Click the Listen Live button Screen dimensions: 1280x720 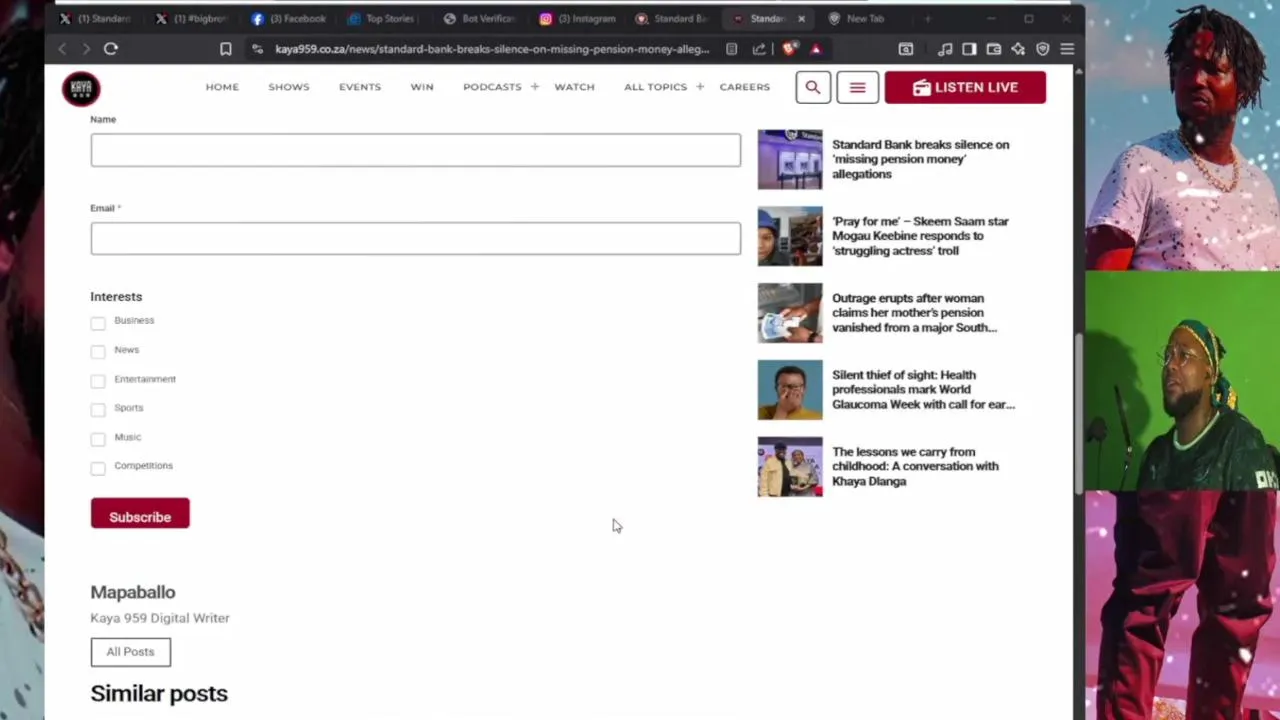[965, 87]
